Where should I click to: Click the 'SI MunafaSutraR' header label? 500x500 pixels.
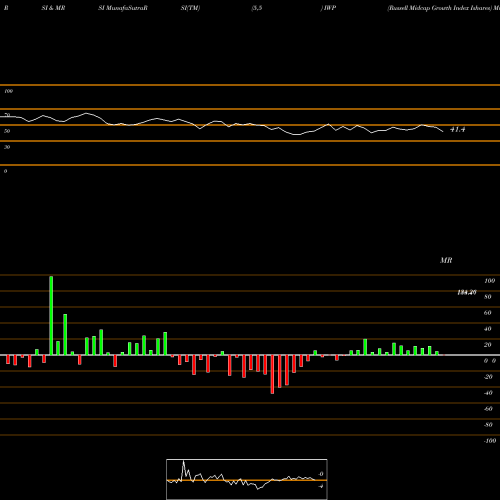123,8
